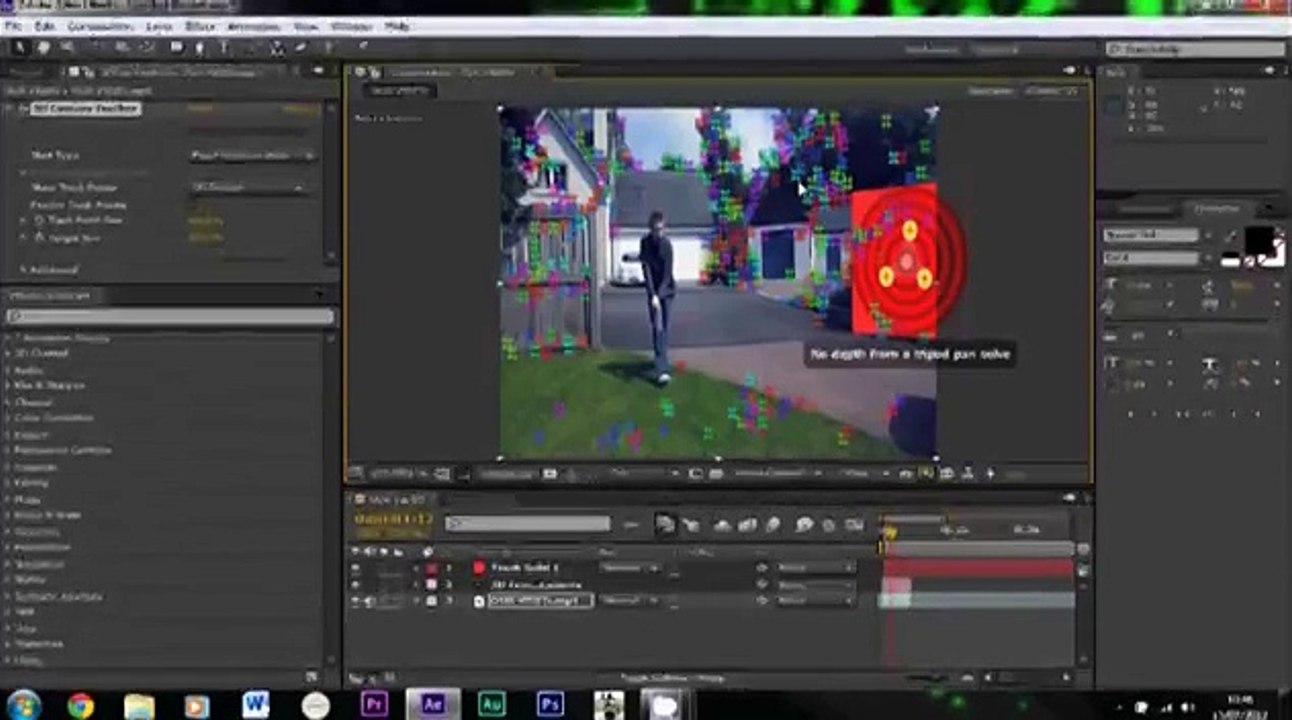Select the 3D Tracker Camera layer name
Viewport: 1292px width, 720px height.
(x=535, y=584)
